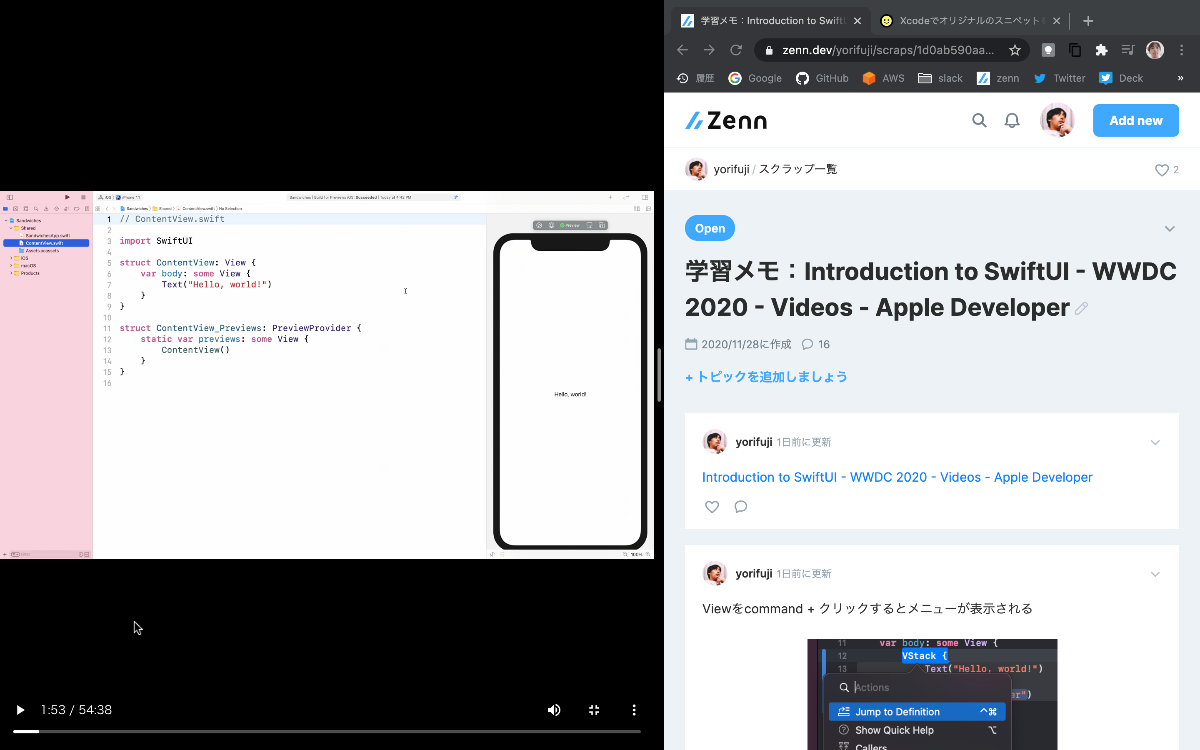Reload the zenn.dev page
Image resolution: width=1200 pixels, height=750 pixels.
coord(736,50)
